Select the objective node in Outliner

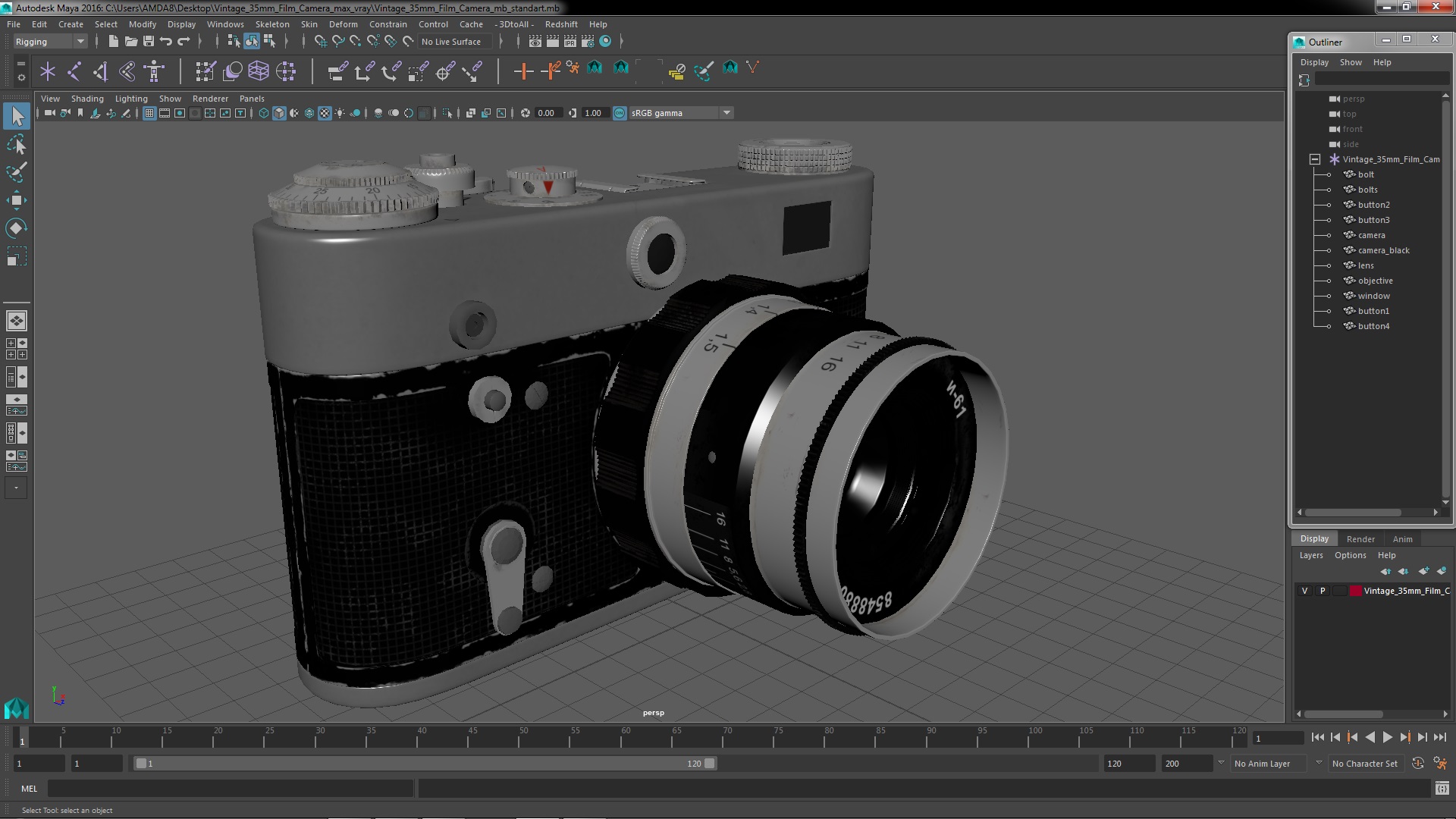(1375, 281)
